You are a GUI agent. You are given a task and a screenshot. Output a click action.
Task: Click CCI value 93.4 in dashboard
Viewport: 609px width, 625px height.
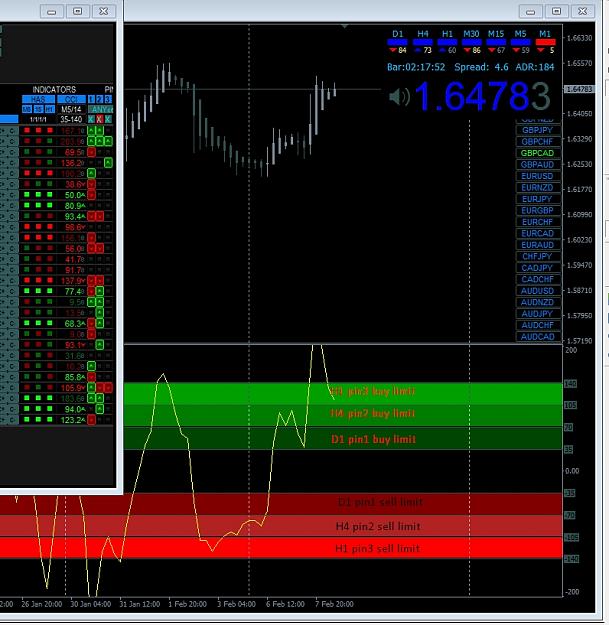coord(74,217)
